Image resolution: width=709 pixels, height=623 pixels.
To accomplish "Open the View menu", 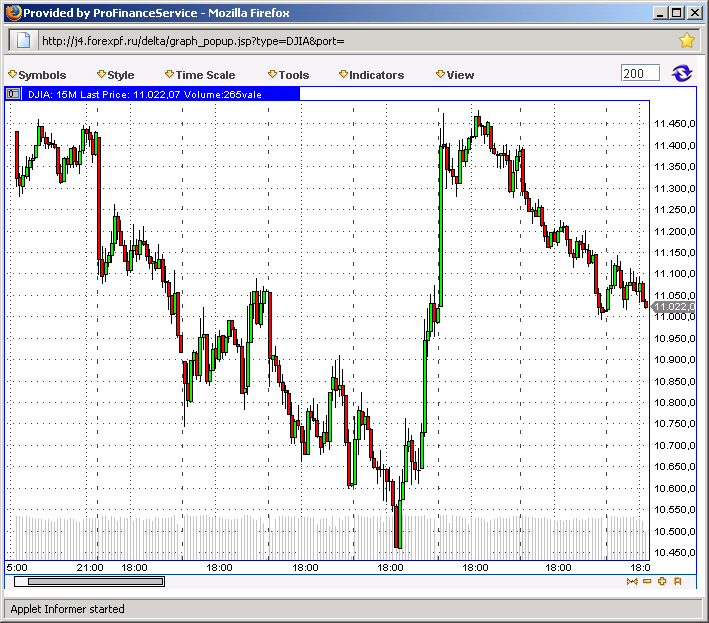I will tap(455, 75).
